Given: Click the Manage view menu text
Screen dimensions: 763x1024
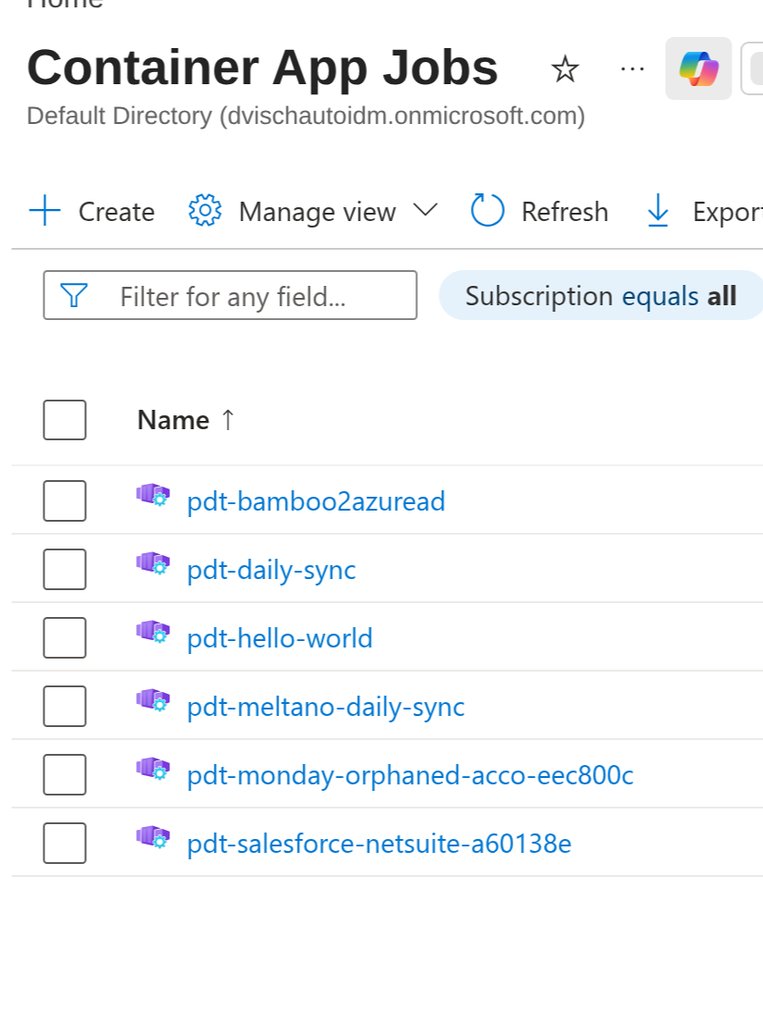Looking at the screenshot, I should pyautogui.click(x=317, y=212).
